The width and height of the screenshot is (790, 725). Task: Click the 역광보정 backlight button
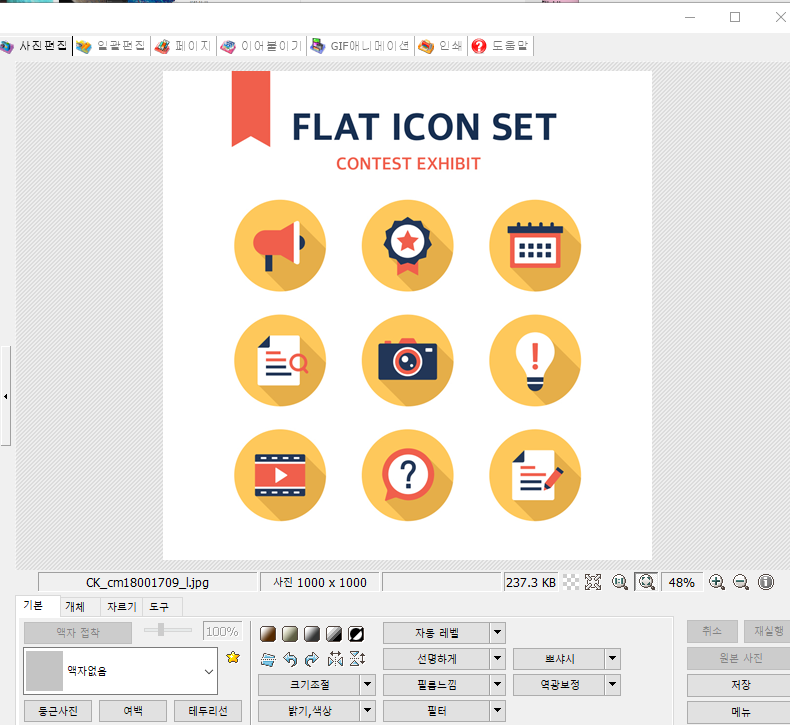559,685
